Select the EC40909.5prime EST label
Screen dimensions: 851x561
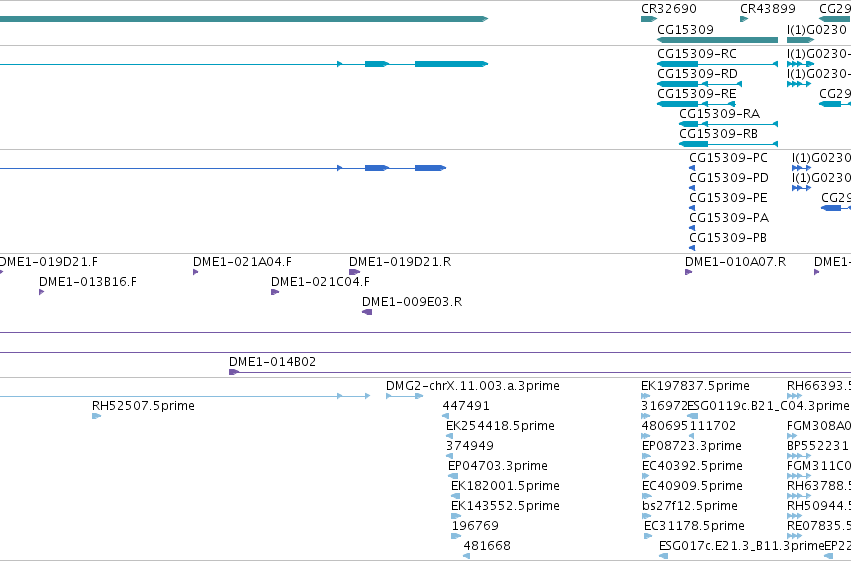(692, 486)
